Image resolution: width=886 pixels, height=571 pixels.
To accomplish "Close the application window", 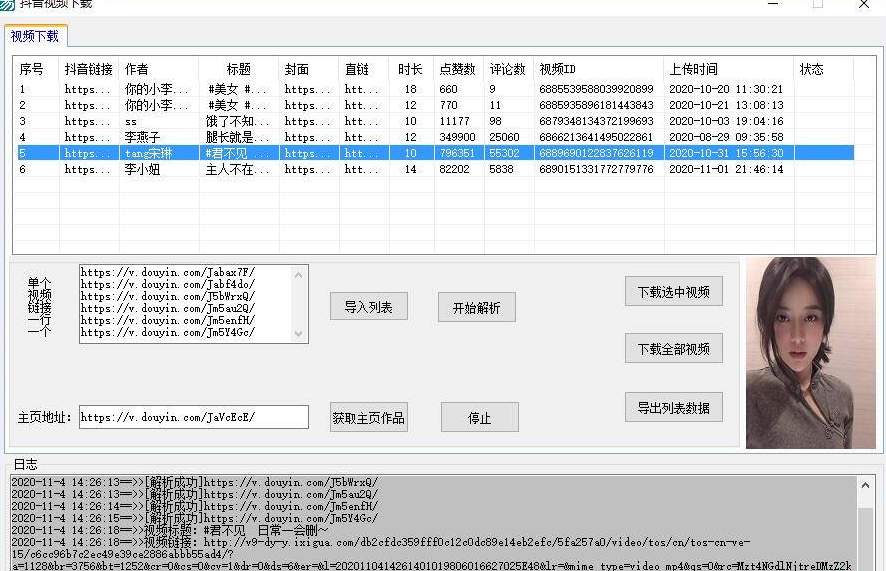I will coord(864,5).
